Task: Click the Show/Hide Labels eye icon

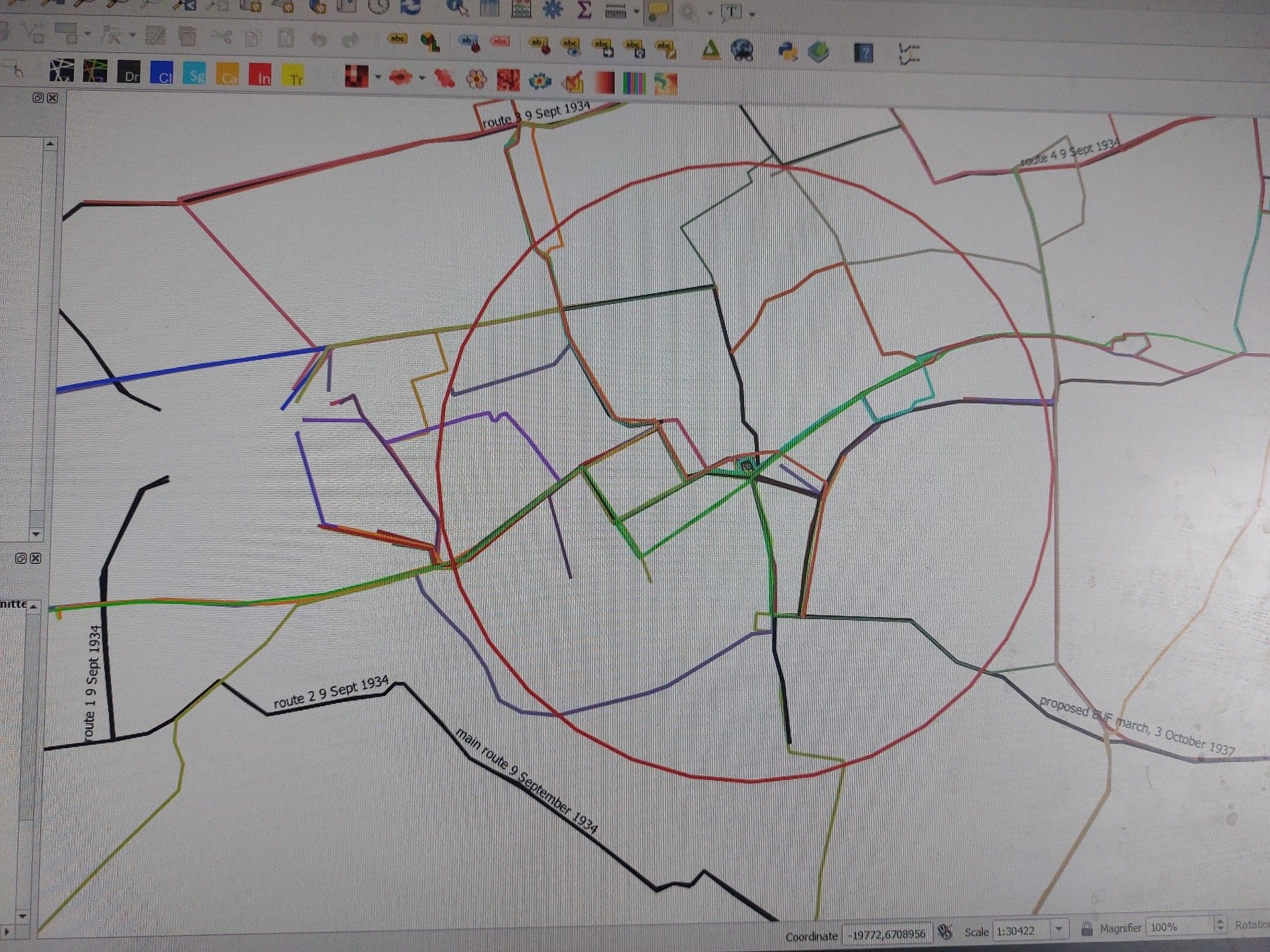Action: 570,47
